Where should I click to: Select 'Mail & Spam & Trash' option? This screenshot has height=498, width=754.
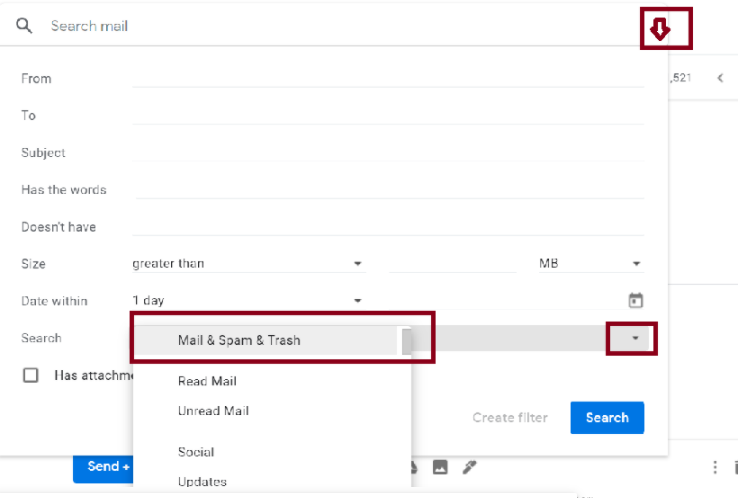pyautogui.click(x=239, y=340)
